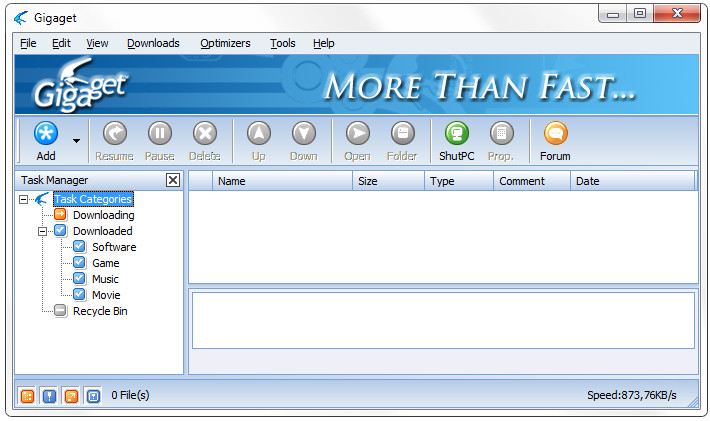Open the Optimizers menu
Image resolution: width=710 pixels, height=421 pixels.
click(225, 43)
